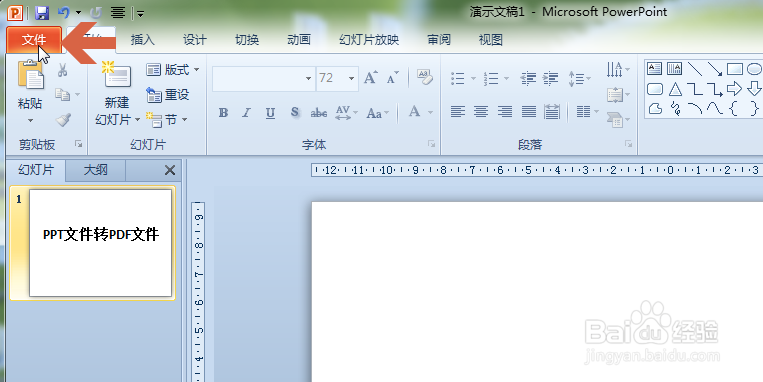Increase the font size with large A
The width and height of the screenshot is (763, 382).
[x=370, y=77]
